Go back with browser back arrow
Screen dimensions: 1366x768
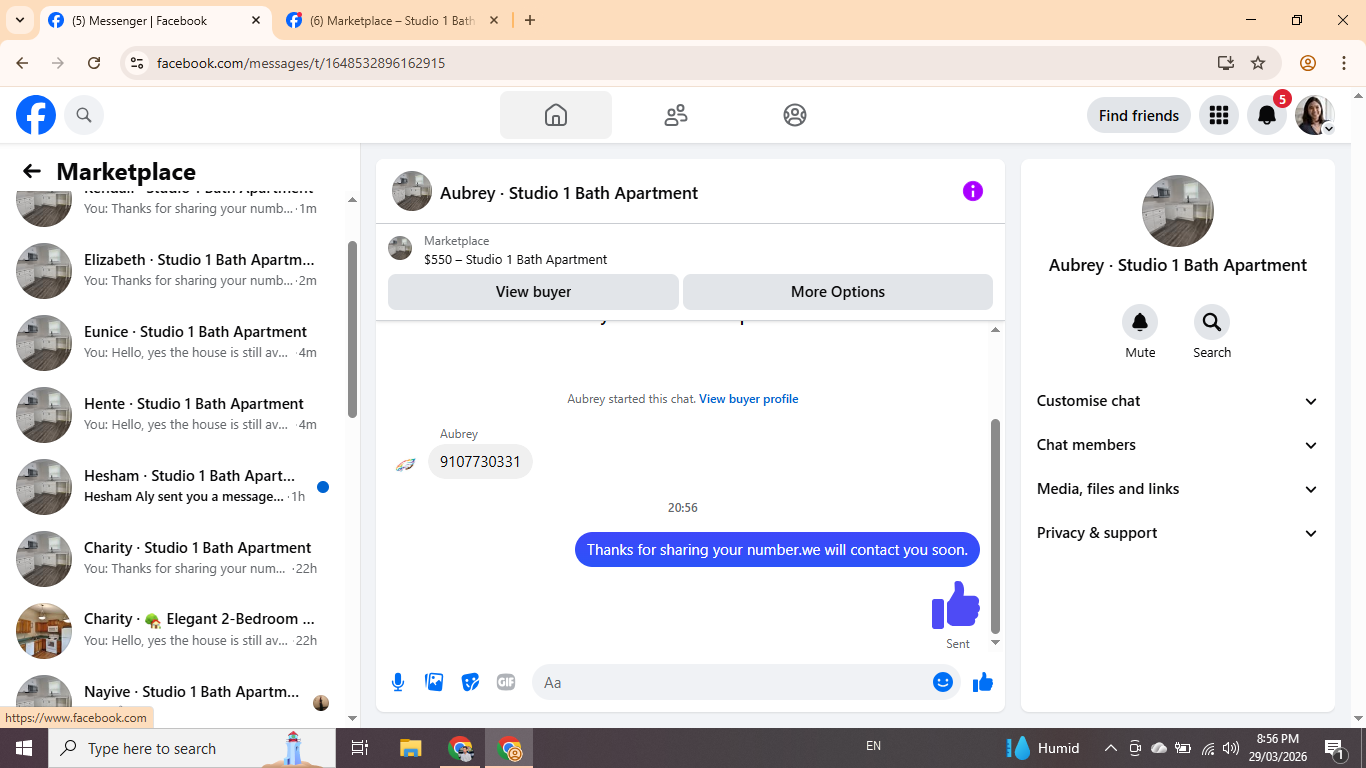pos(23,63)
